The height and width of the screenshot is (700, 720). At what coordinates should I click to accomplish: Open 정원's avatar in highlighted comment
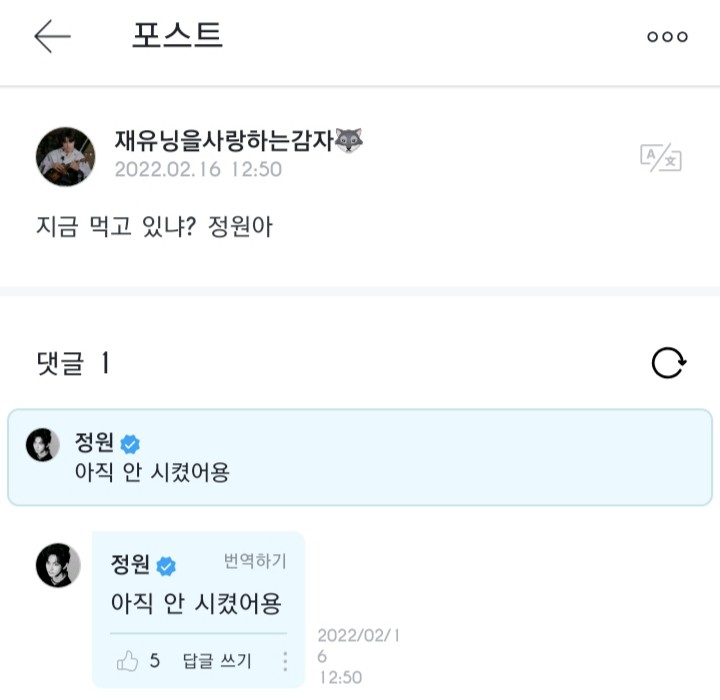pos(43,445)
